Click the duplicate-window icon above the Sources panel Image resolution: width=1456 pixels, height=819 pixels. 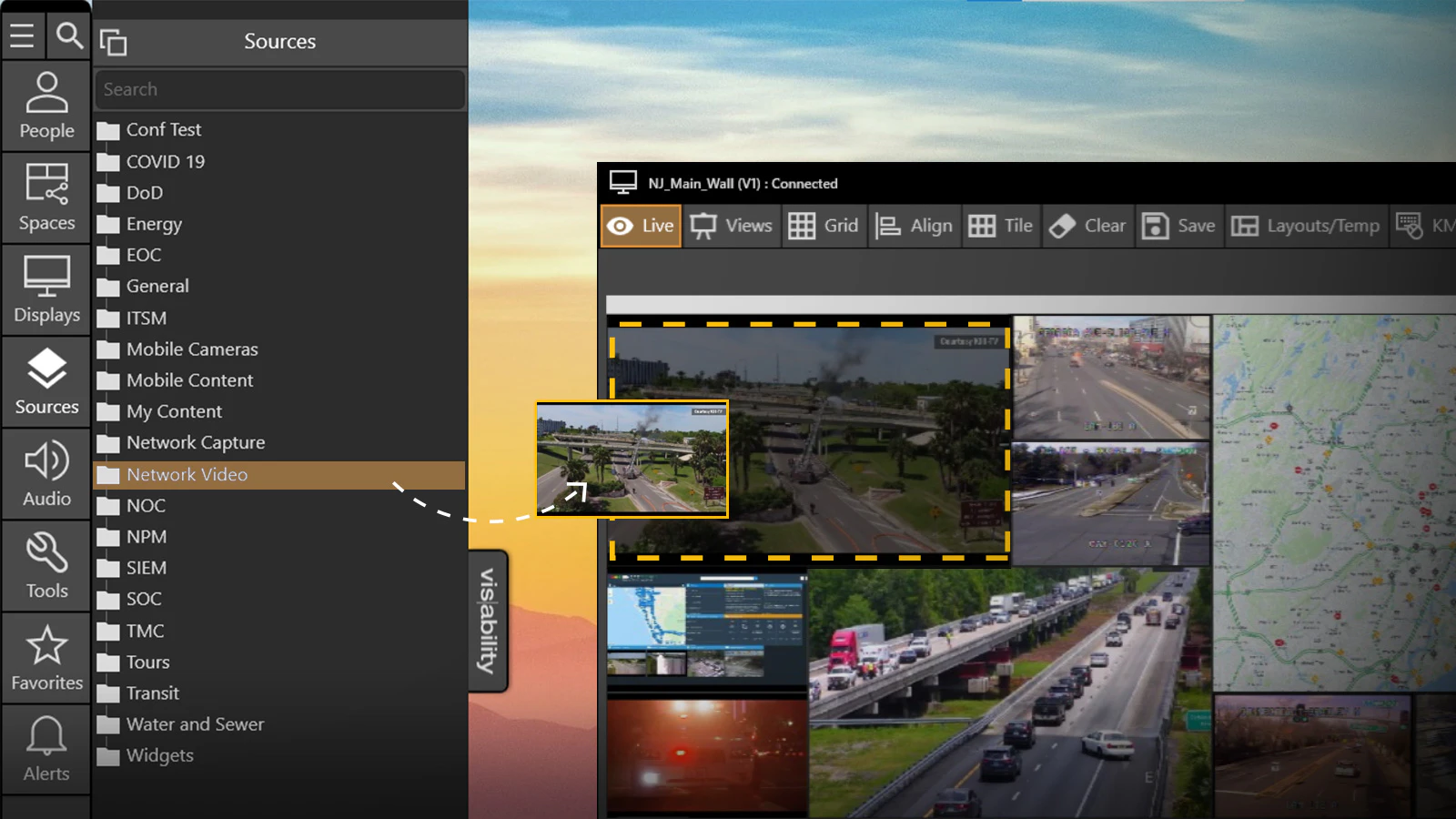[x=115, y=42]
